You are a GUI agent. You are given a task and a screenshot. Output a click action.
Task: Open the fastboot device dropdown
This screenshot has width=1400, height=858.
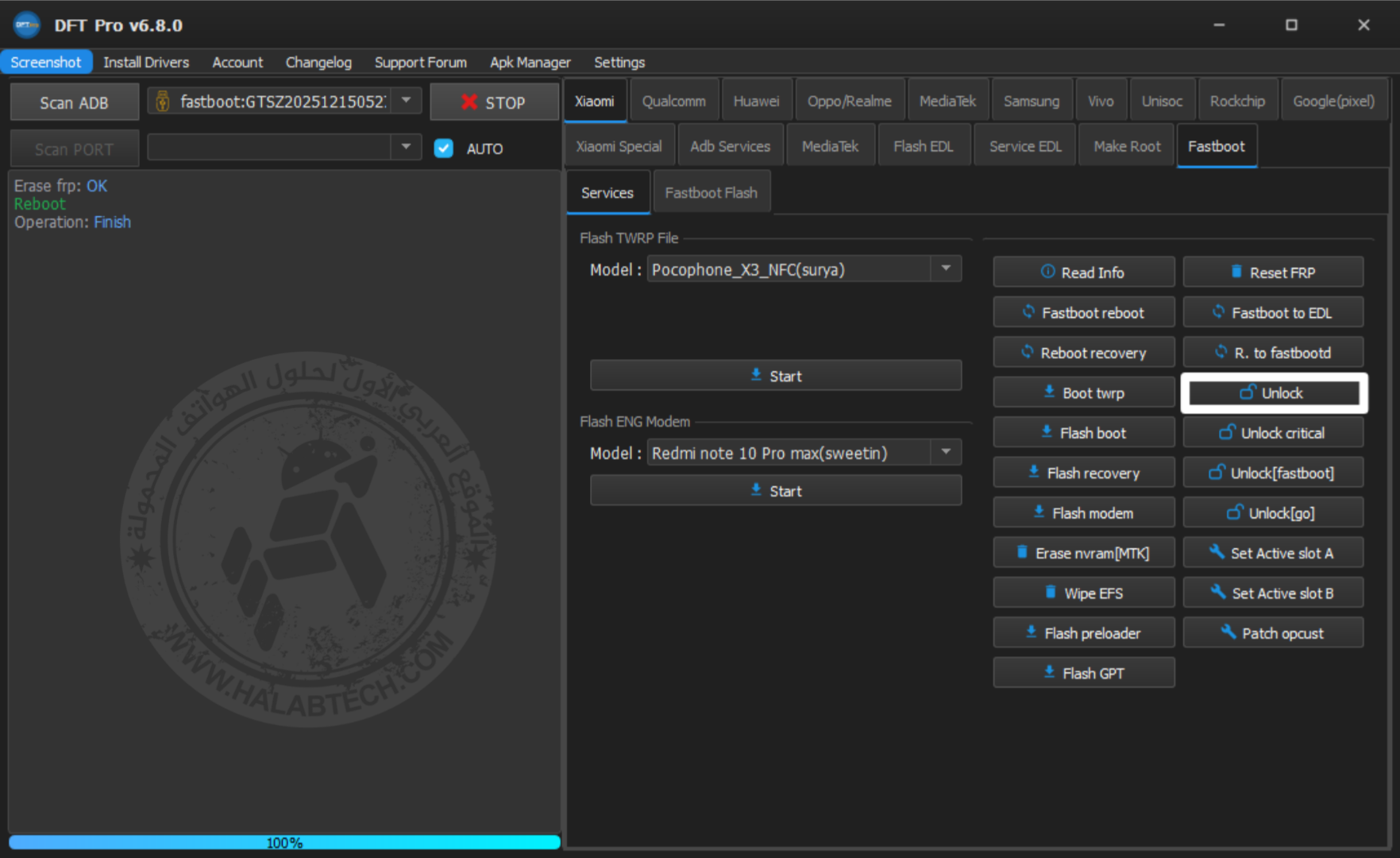(406, 101)
